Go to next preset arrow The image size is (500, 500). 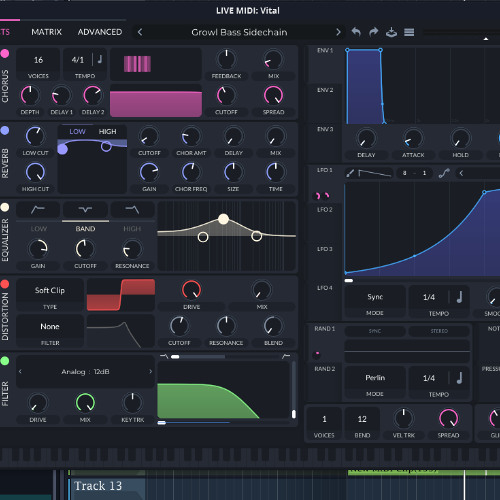pyautogui.click(x=338, y=32)
